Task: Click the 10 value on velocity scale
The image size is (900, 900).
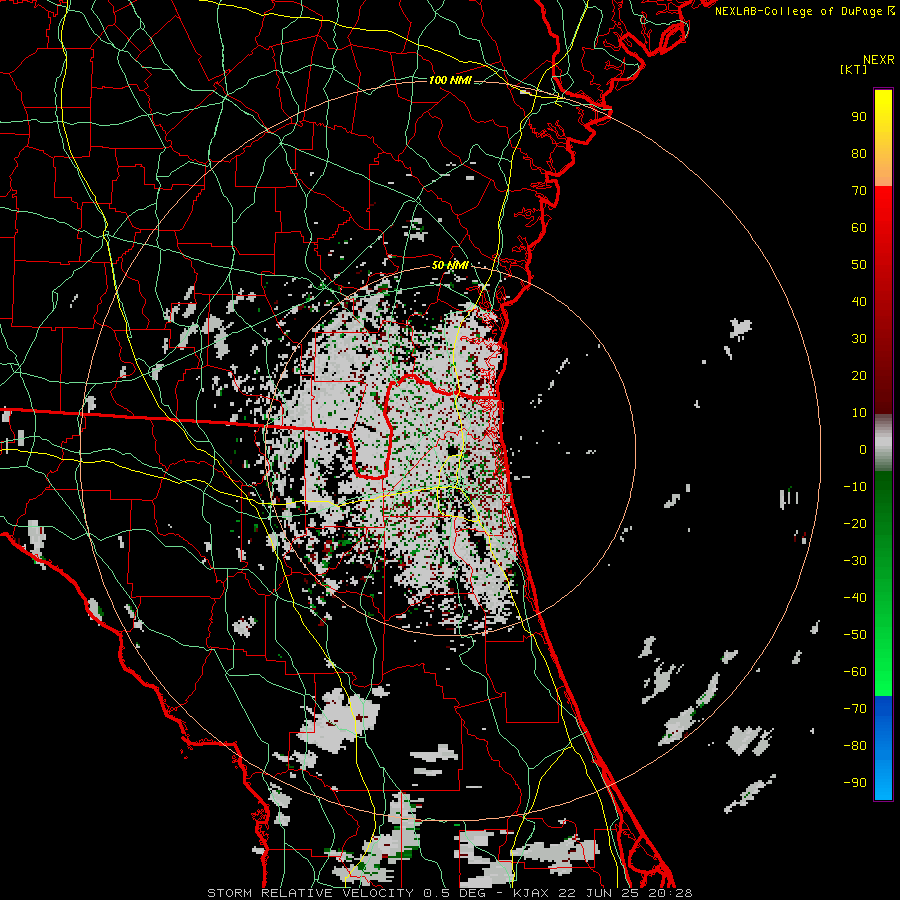Action: (859, 413)
